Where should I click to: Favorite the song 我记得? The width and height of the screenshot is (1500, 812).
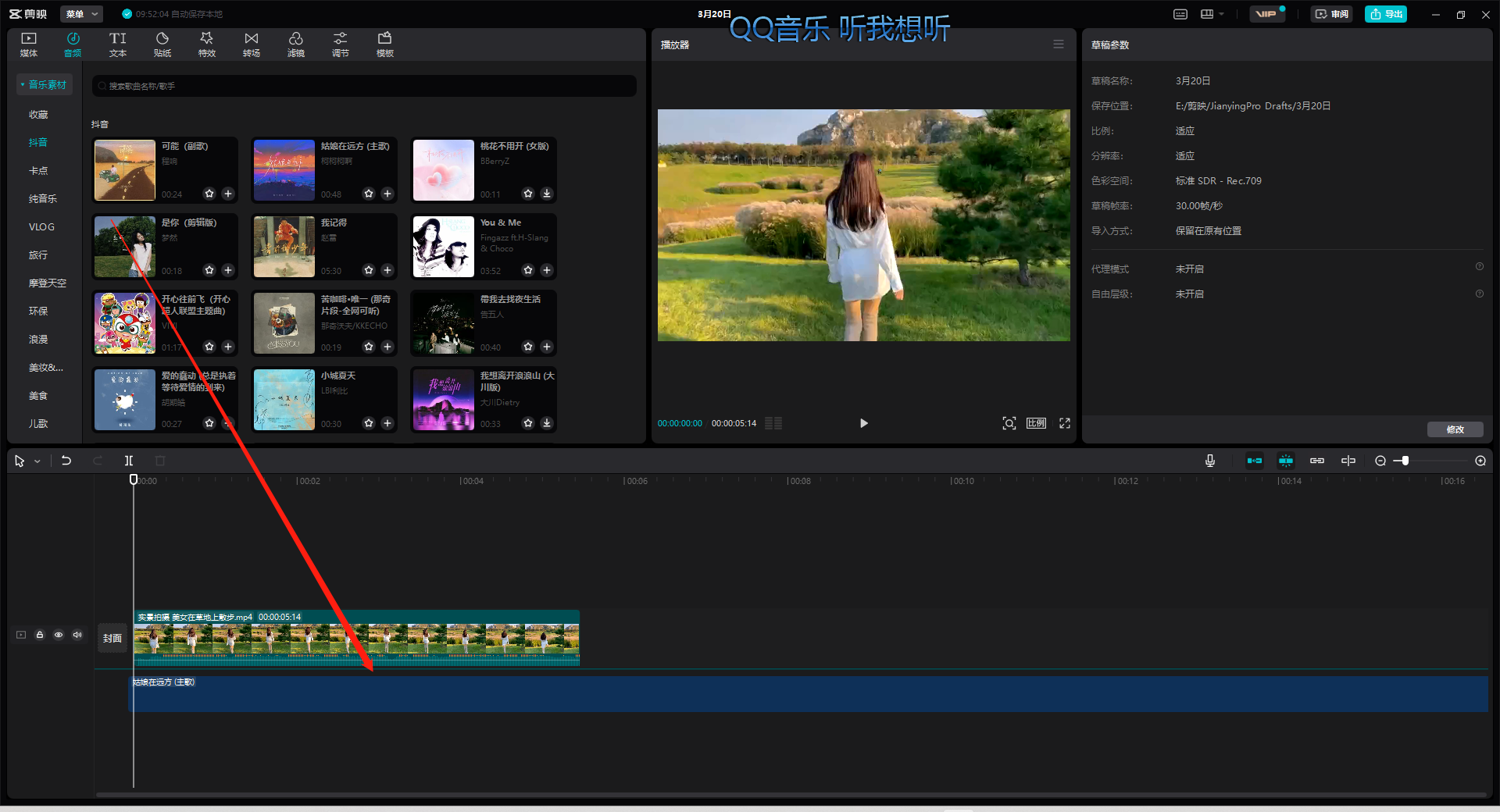[369, 270]
